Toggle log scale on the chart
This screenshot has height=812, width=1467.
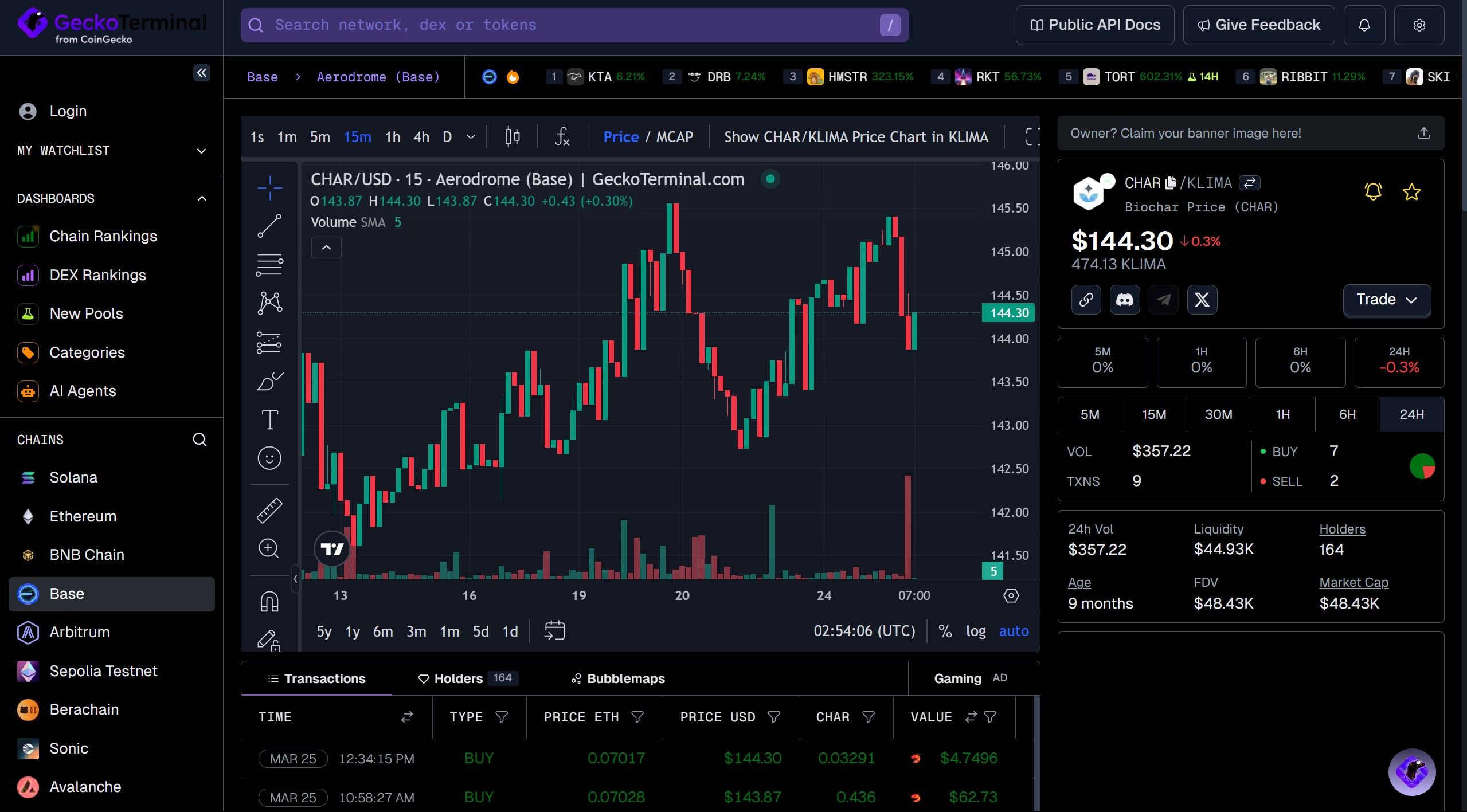point(976,631)
